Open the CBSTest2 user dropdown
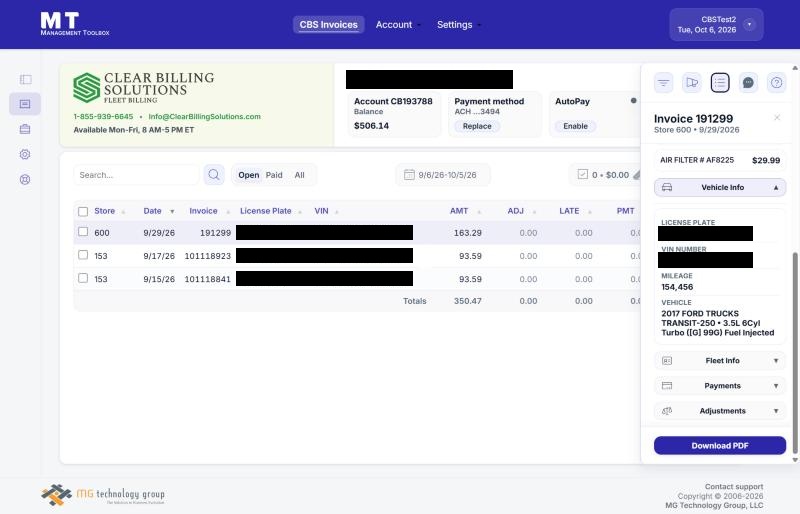Screen dimensions: 800x514 [x=716, y=25]
